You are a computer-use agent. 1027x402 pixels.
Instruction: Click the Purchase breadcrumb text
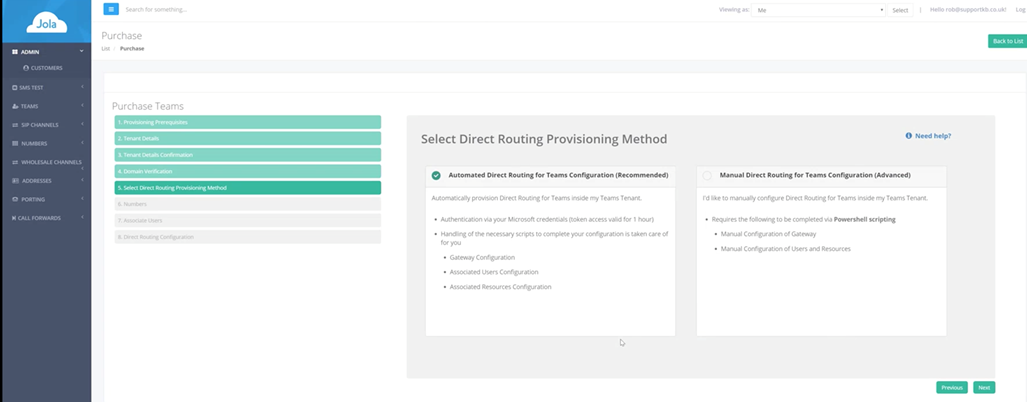pos(132,48)
